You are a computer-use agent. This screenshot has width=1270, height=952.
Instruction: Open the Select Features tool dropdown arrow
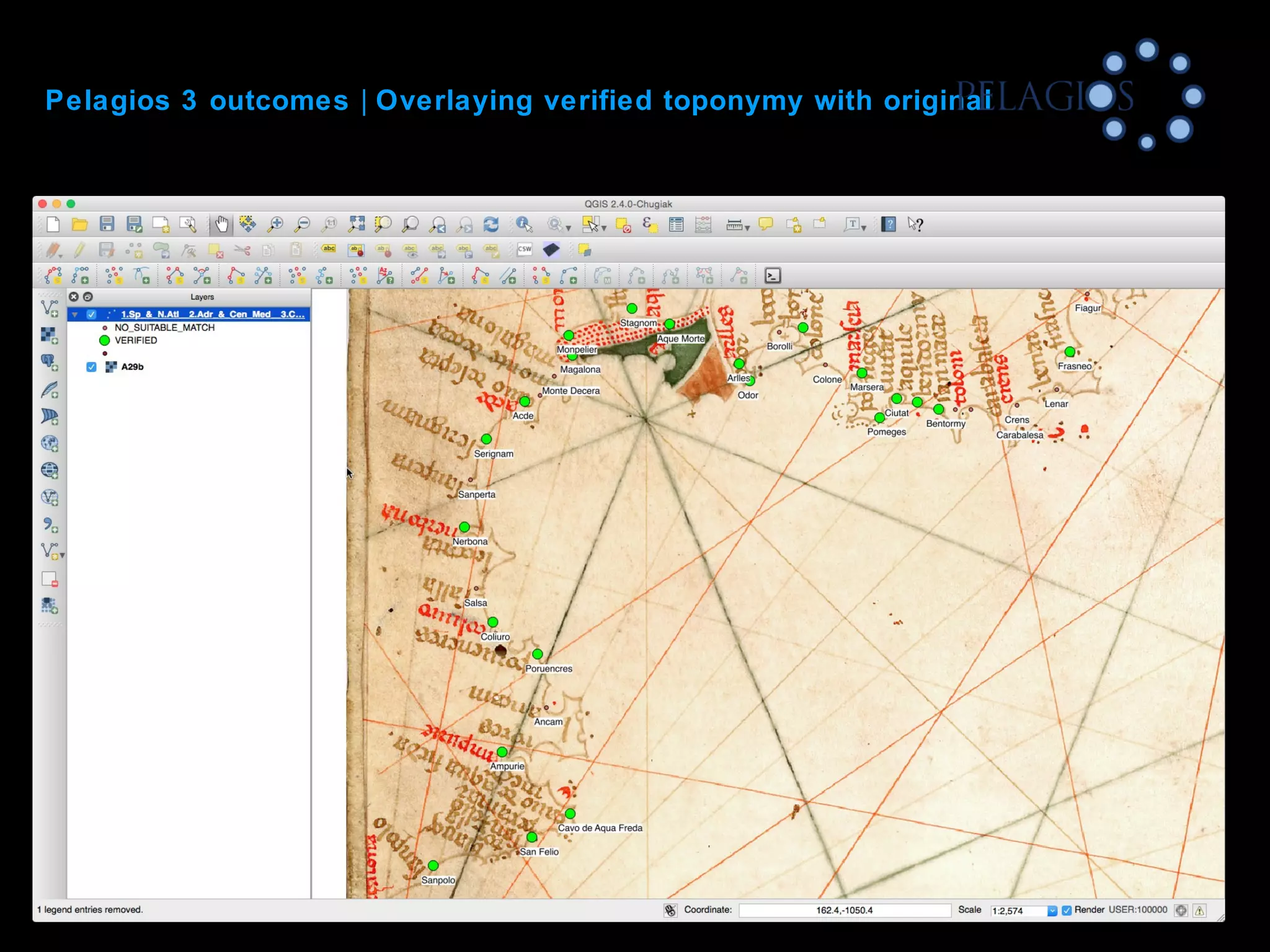pyautogui.click(x=604, y=228)
